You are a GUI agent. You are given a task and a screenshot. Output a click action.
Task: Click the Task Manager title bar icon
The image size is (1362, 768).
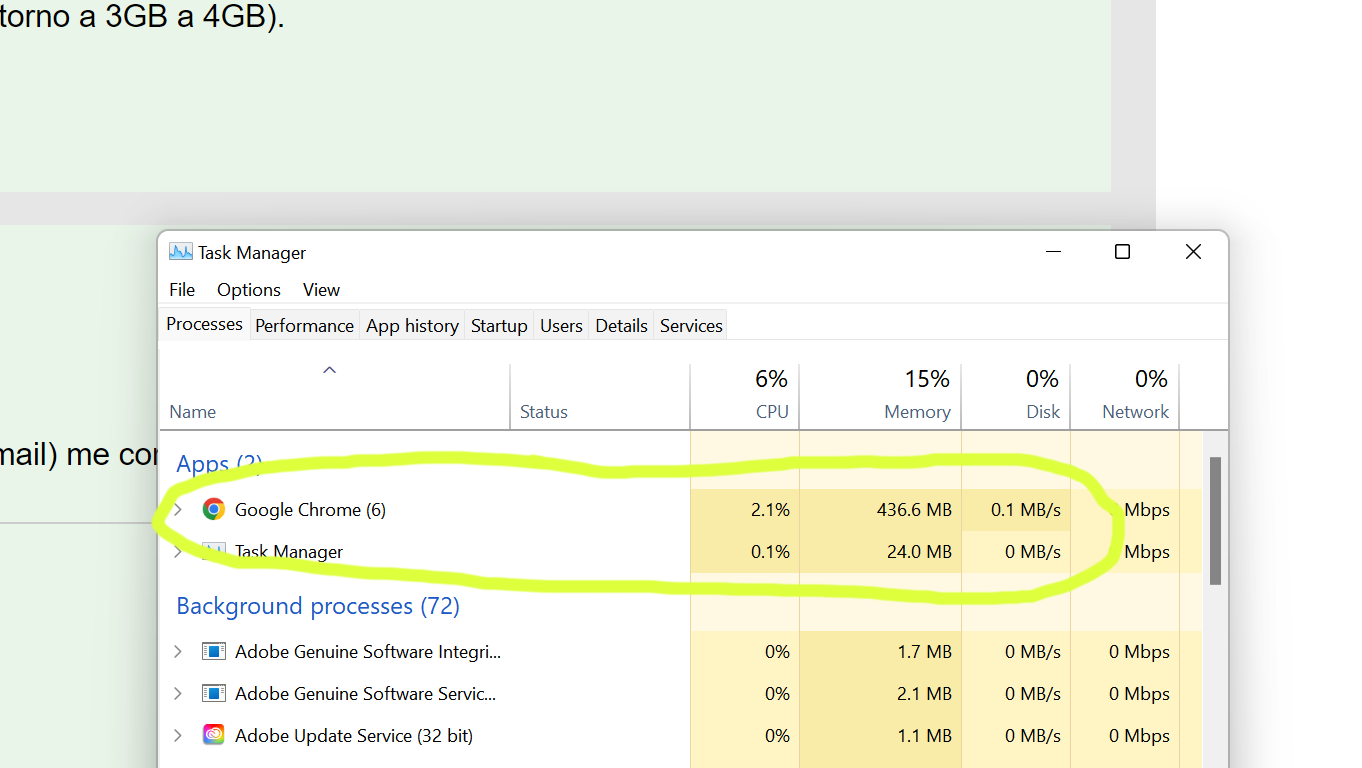point(181,252)
